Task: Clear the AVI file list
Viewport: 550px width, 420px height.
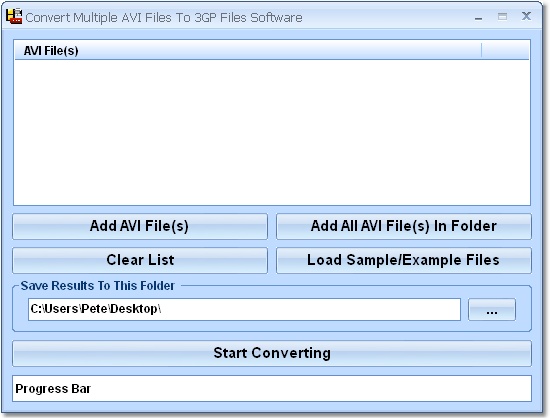Action: click(140, 260)
